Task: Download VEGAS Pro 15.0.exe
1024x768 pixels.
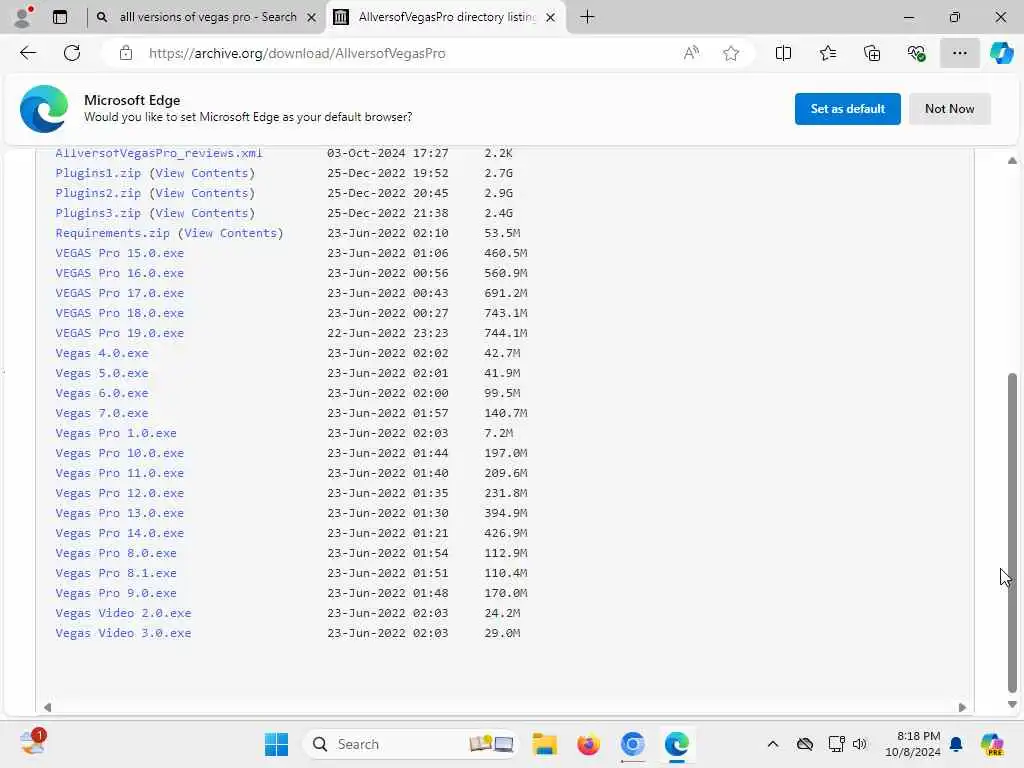Action: 120,253
